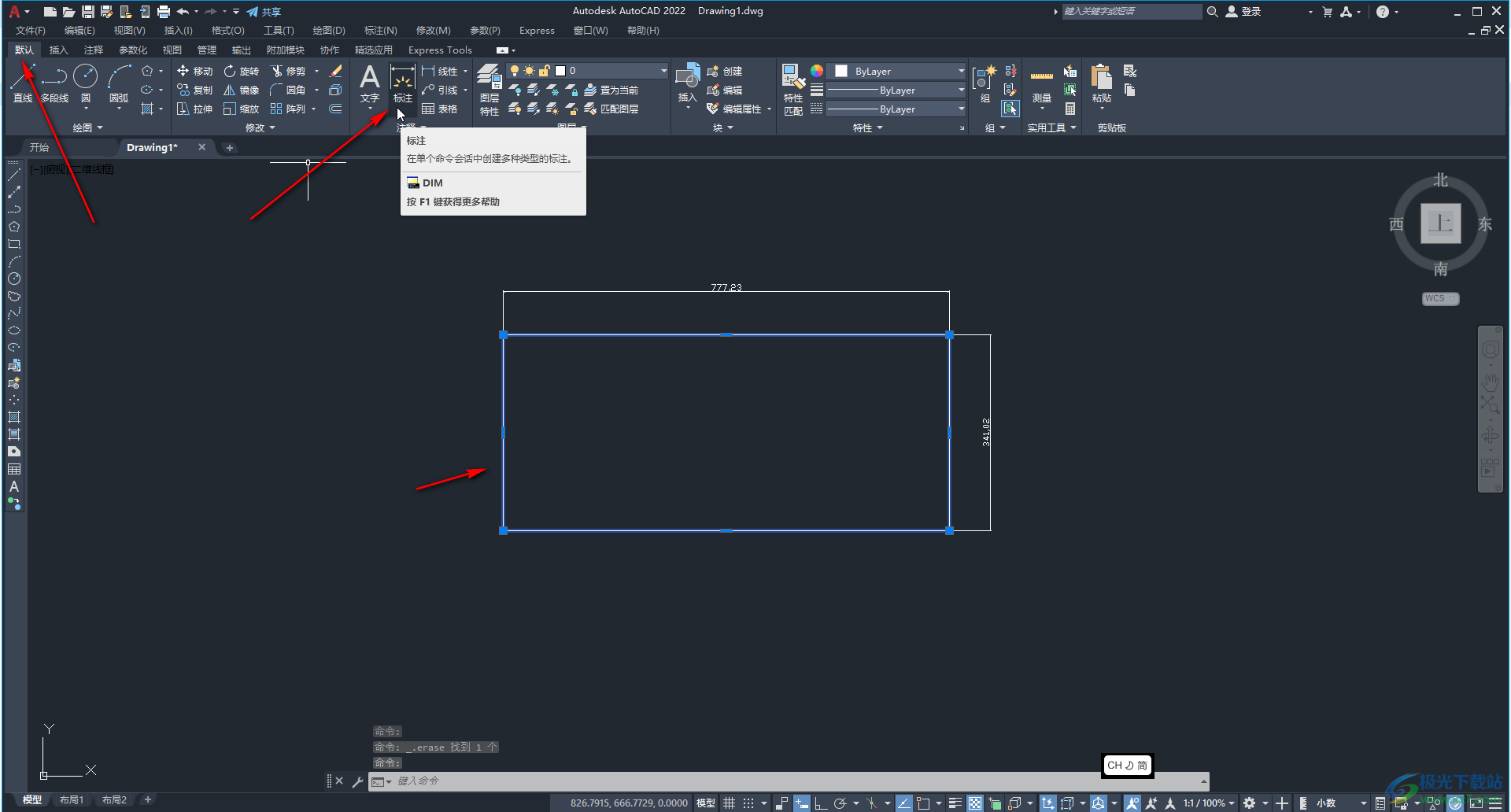Click Match Properties (特性匹配)
Screen dimensions: 1511x812
(793, 90)
